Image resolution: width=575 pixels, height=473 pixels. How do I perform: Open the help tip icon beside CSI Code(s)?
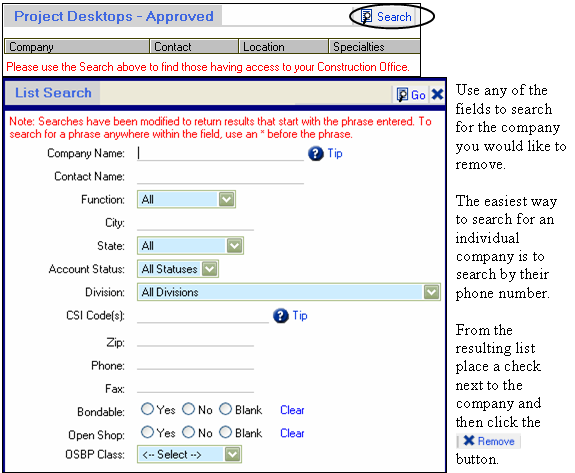click(x=281, y=316)
